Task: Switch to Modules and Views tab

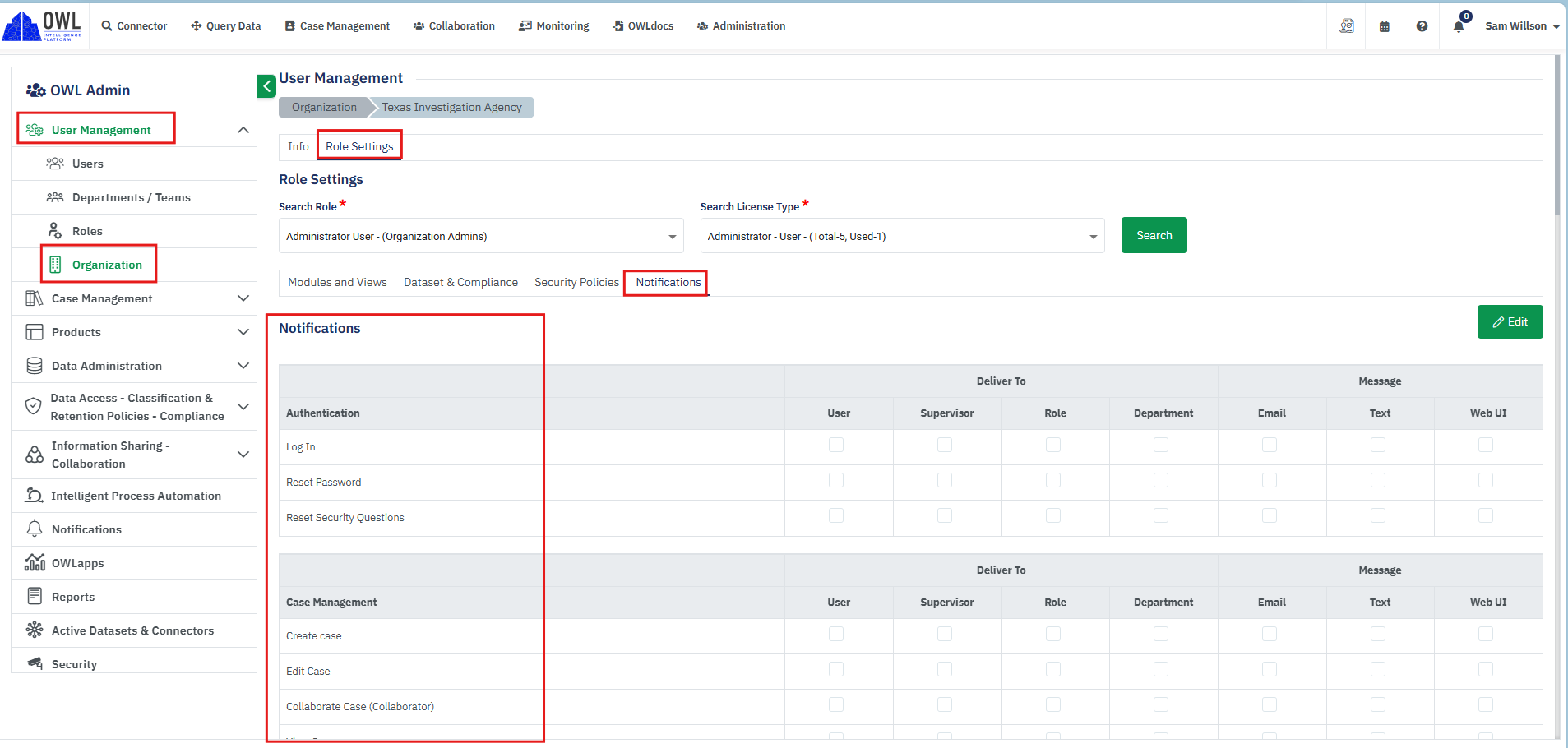Action: [337, 282]
